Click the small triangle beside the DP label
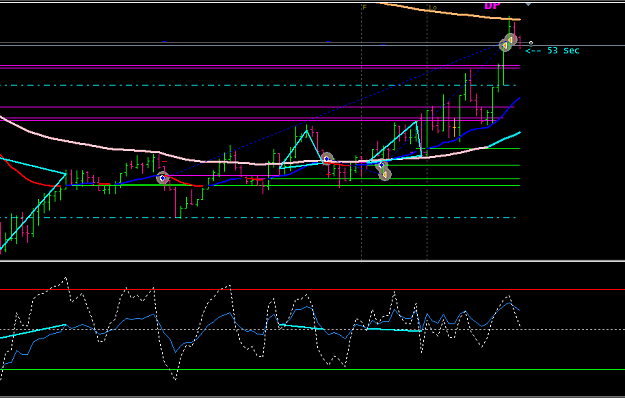Screen dimensions: 625x398 coord(528,4)
